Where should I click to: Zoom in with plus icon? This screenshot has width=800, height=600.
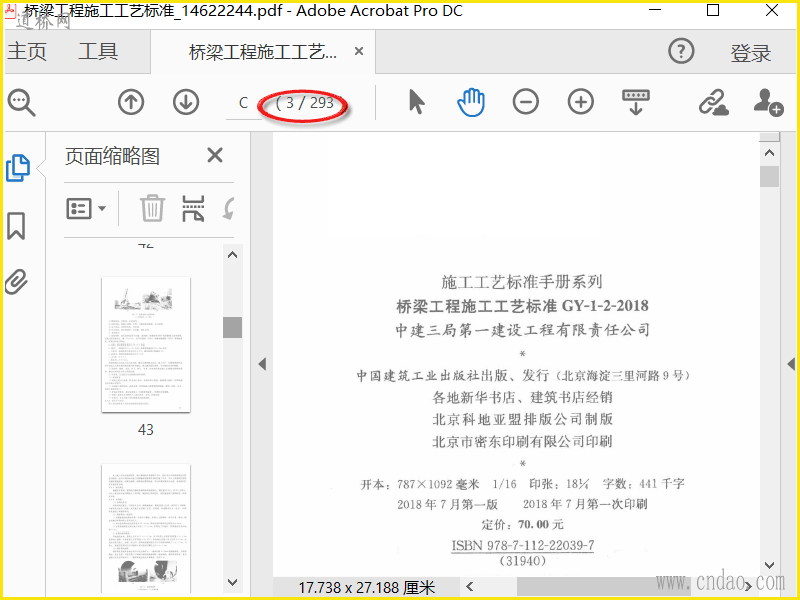(x=581, y=102)
